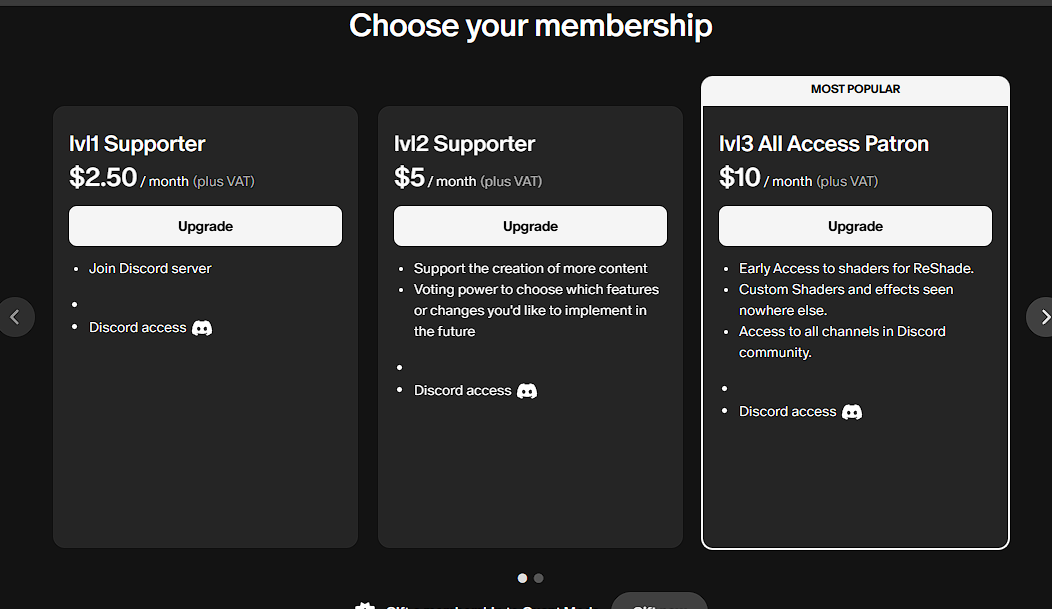Click the MOST POPULAR badge
Viewport: 1052px width, 609px height.
pyautogui.click(x=855, y=90)
